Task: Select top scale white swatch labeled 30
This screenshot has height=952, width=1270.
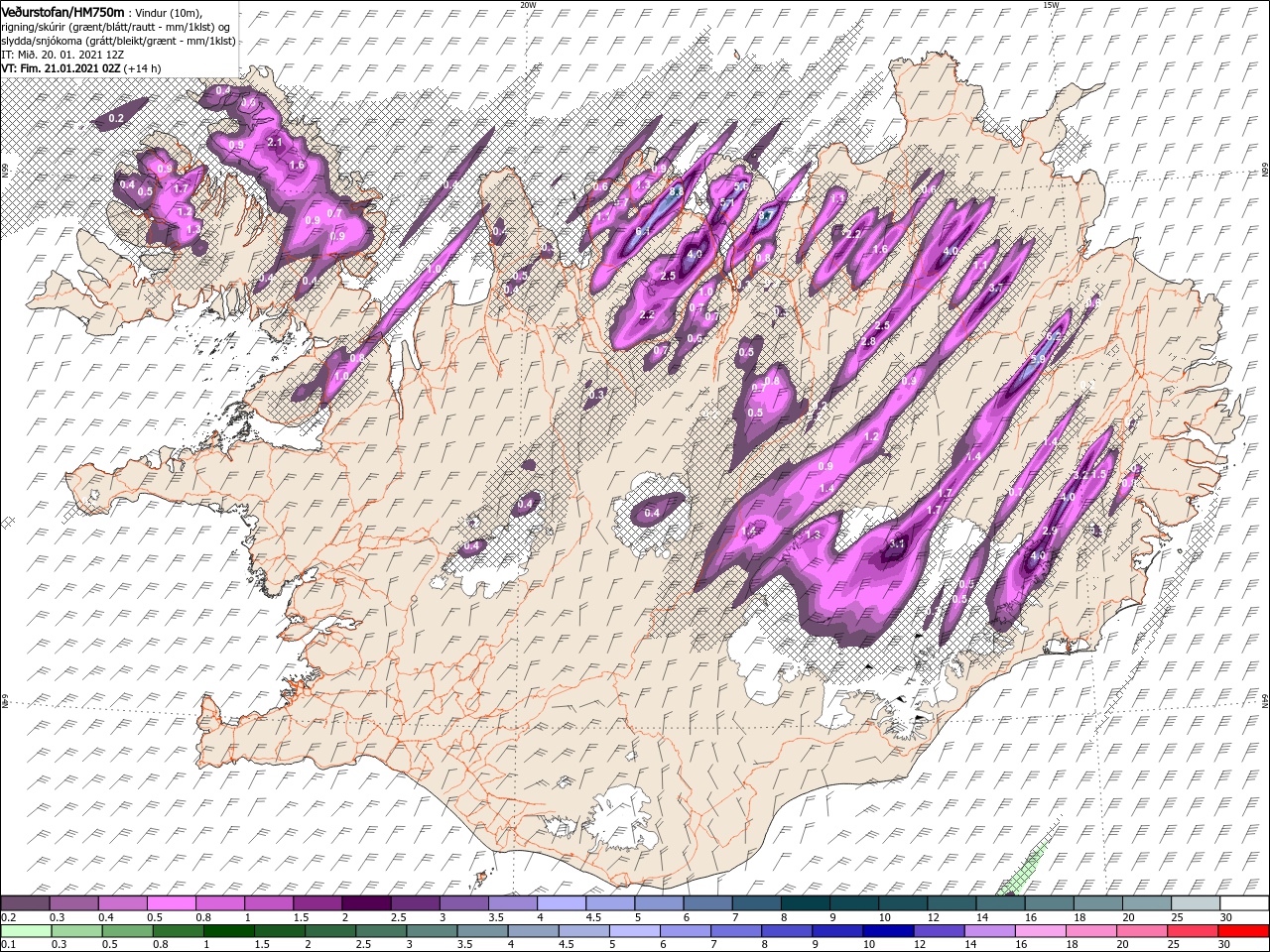Action: [x=1243, y=903]
